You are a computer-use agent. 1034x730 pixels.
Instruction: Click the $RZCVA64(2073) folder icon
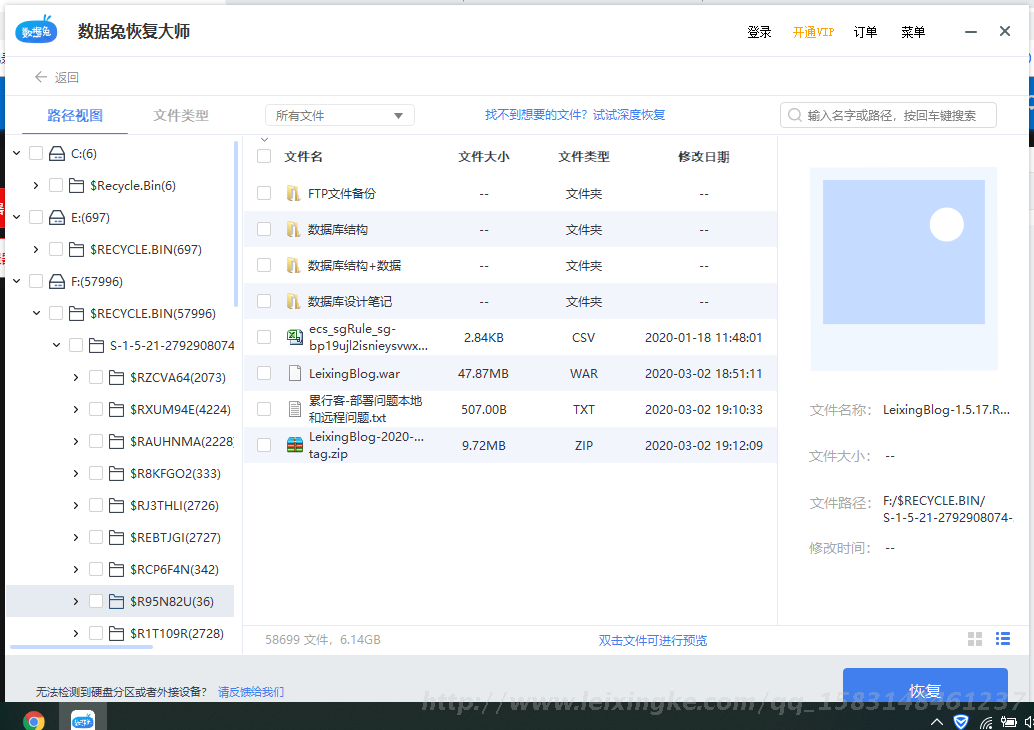[x=117, y=377]
